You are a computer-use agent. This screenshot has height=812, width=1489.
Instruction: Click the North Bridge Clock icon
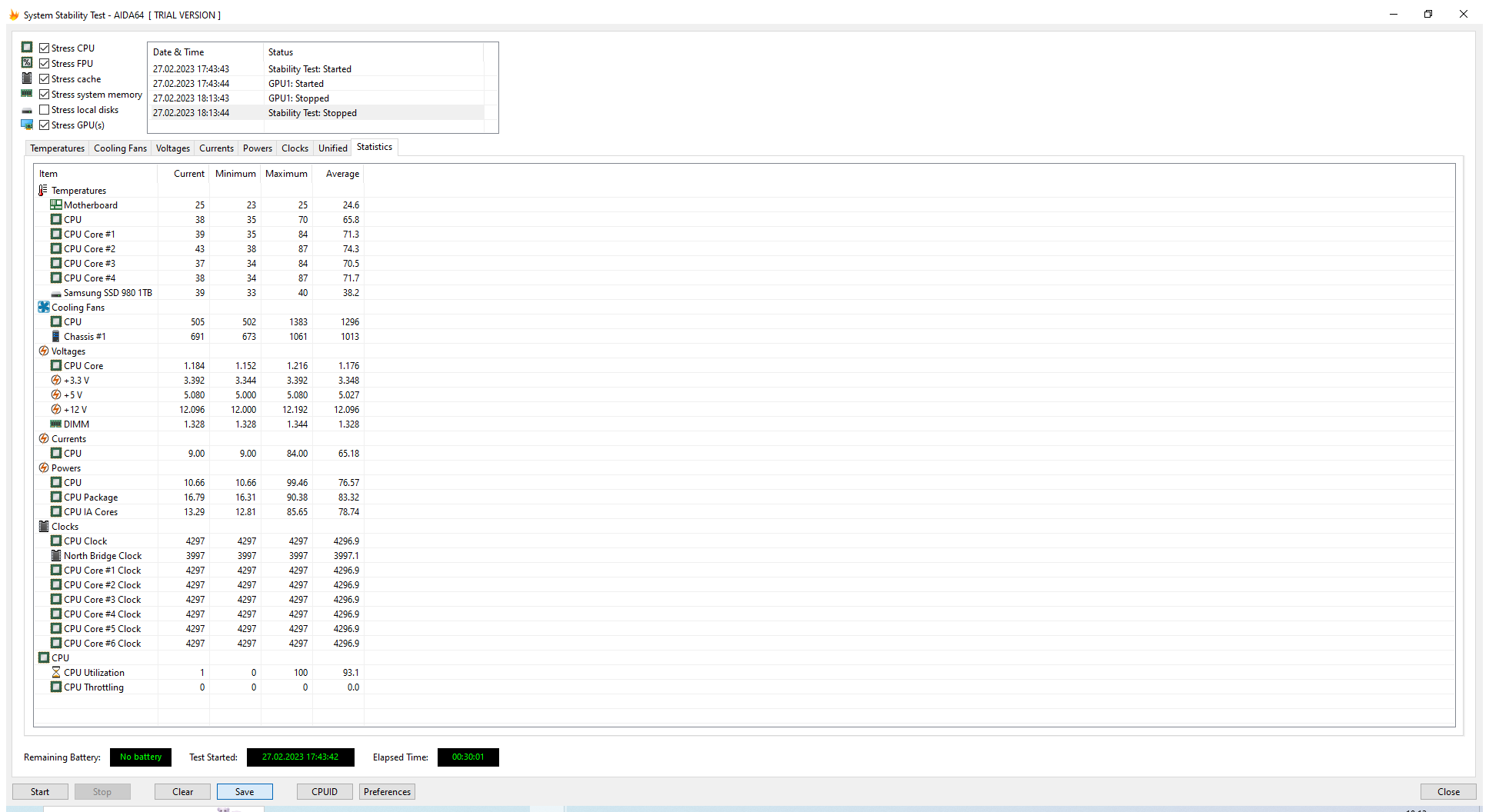click(55, 555)
